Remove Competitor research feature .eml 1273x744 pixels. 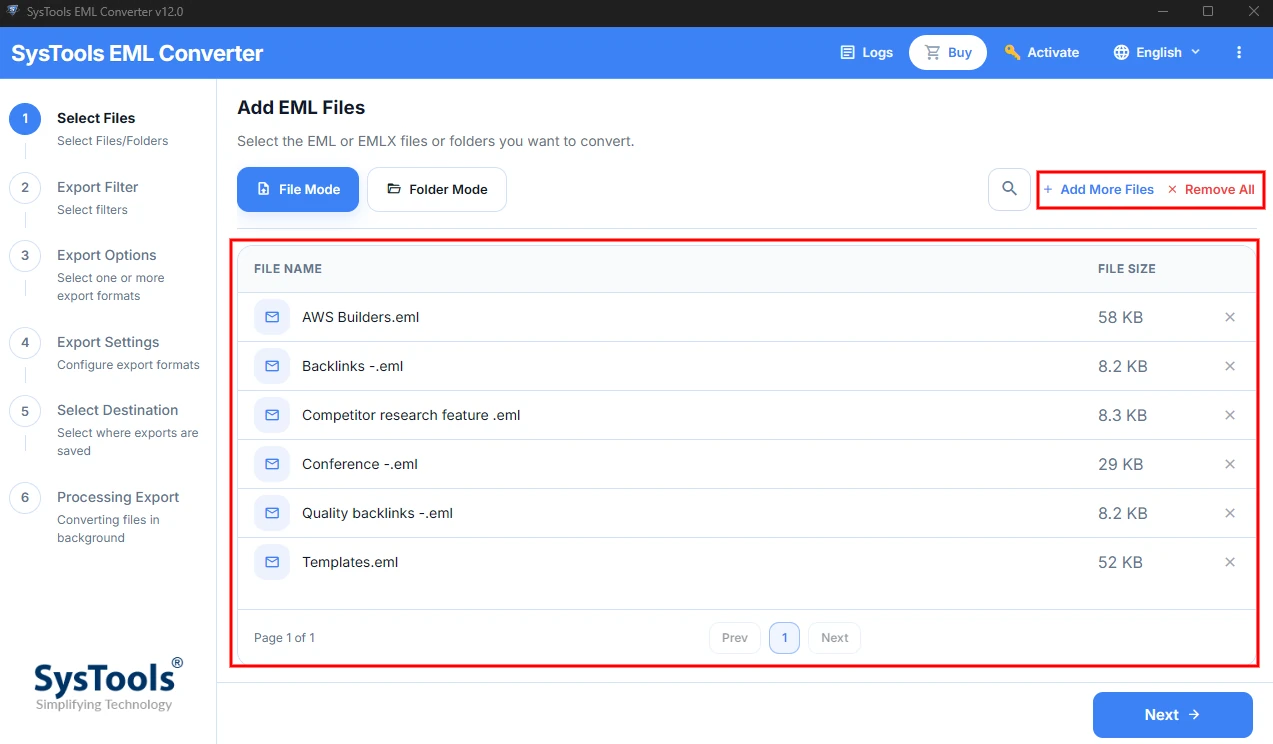tap(1230, 415)
